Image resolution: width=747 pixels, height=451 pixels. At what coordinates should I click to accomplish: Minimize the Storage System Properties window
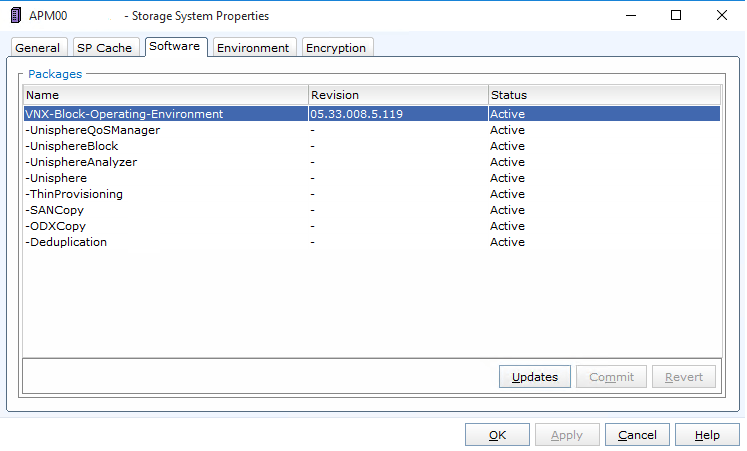631,15
